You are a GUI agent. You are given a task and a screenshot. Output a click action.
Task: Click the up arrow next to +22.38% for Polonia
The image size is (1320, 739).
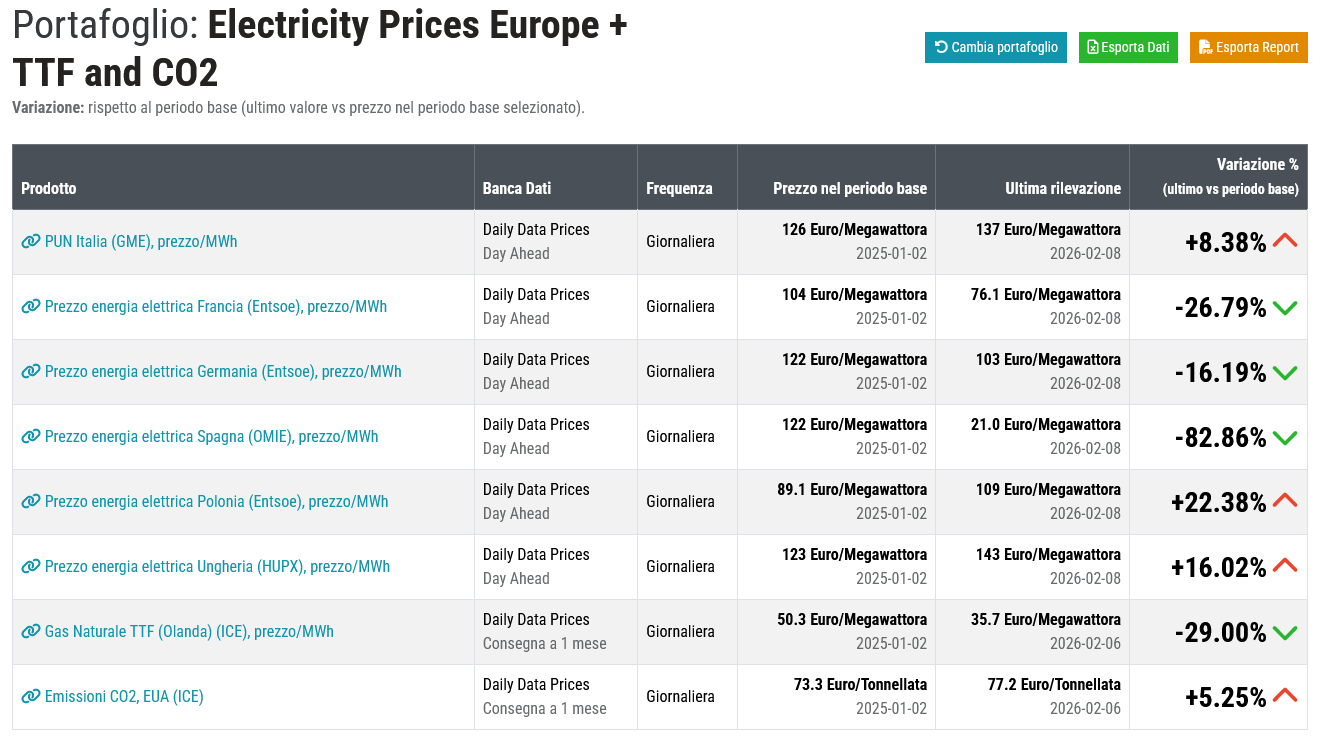1285,501
